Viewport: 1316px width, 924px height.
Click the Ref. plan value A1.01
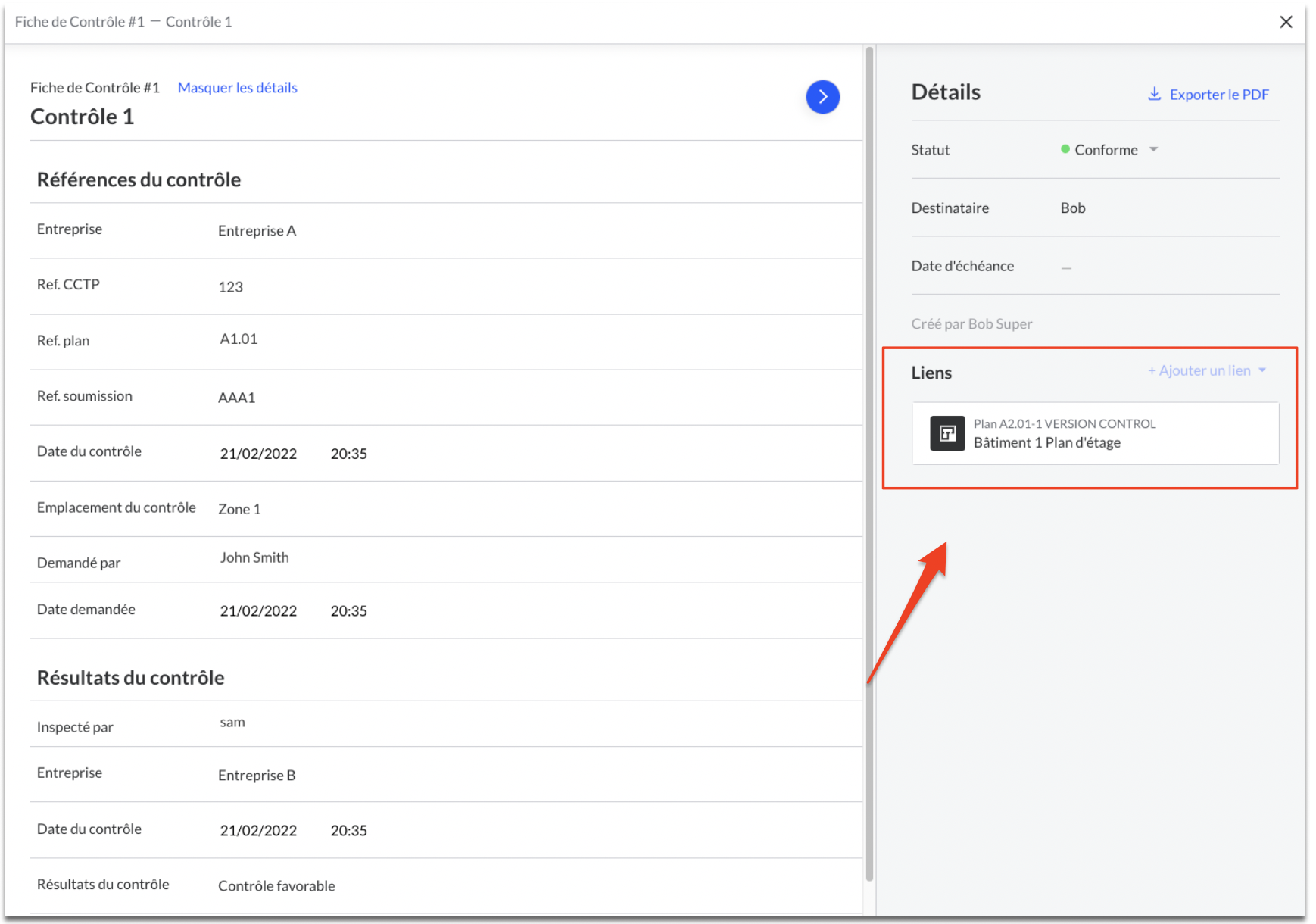(x=239, y=339)
